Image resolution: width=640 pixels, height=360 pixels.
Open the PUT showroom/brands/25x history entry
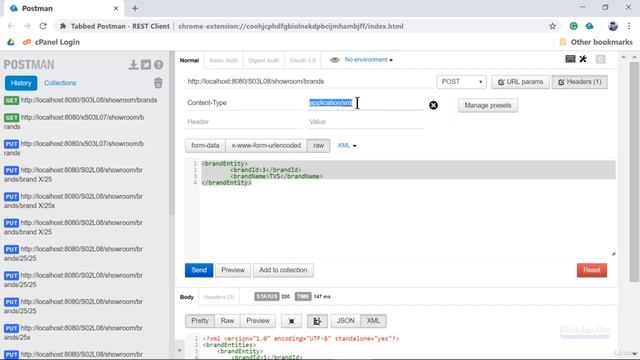pyautogui.click(x=73, y=333)
